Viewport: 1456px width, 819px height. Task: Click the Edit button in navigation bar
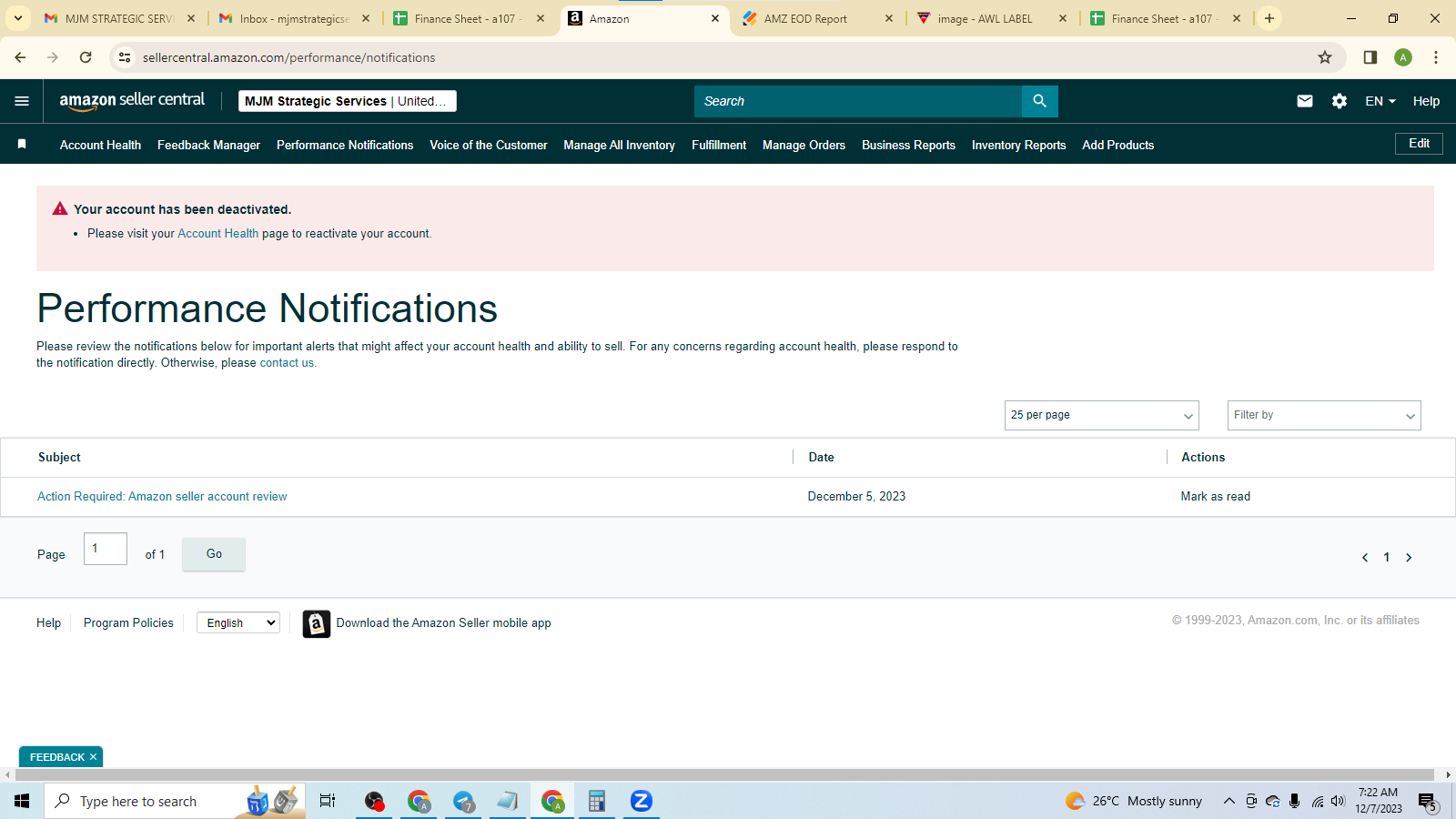[1419, 144]
